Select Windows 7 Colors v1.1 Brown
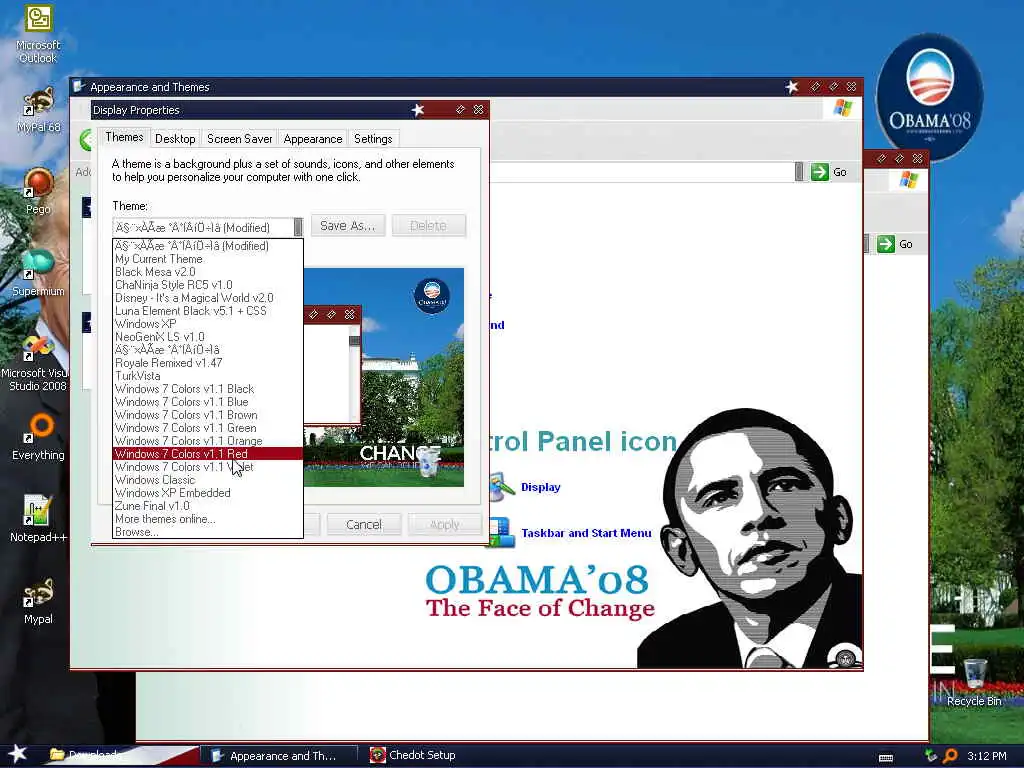 click(x=208, y=415)
